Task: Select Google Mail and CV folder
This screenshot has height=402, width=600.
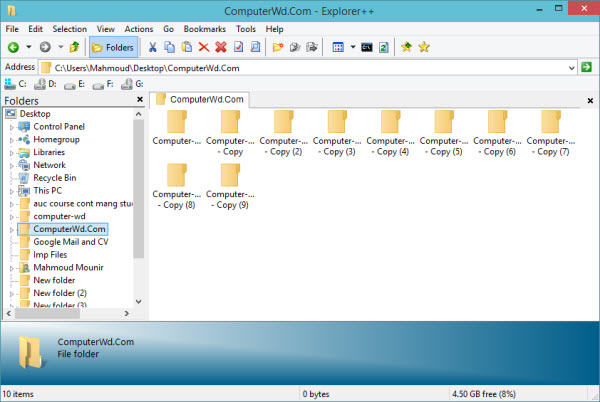Action: pyautogui.click(x=71, y=242)
